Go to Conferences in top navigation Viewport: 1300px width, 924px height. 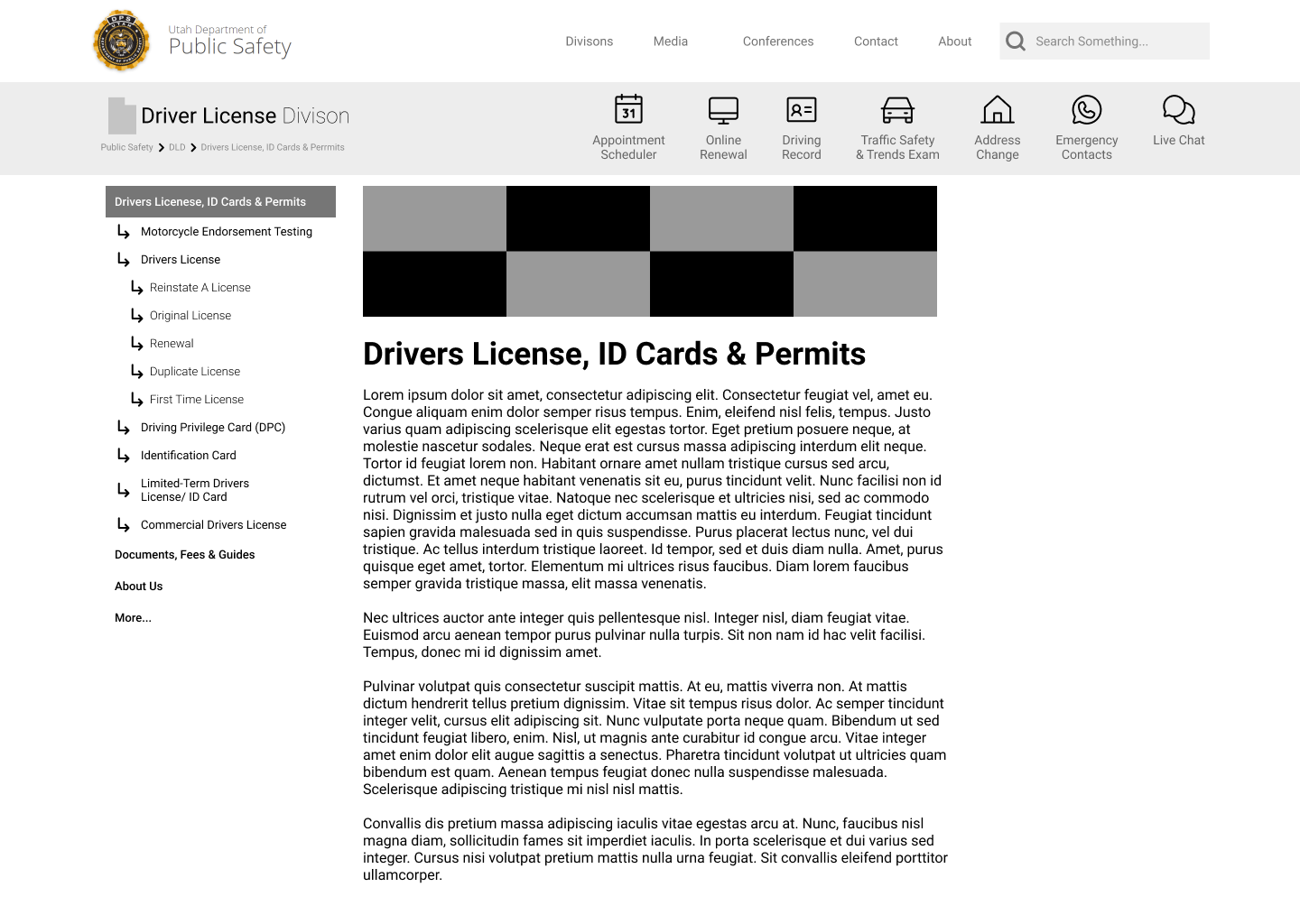click(x=777, y=42)
